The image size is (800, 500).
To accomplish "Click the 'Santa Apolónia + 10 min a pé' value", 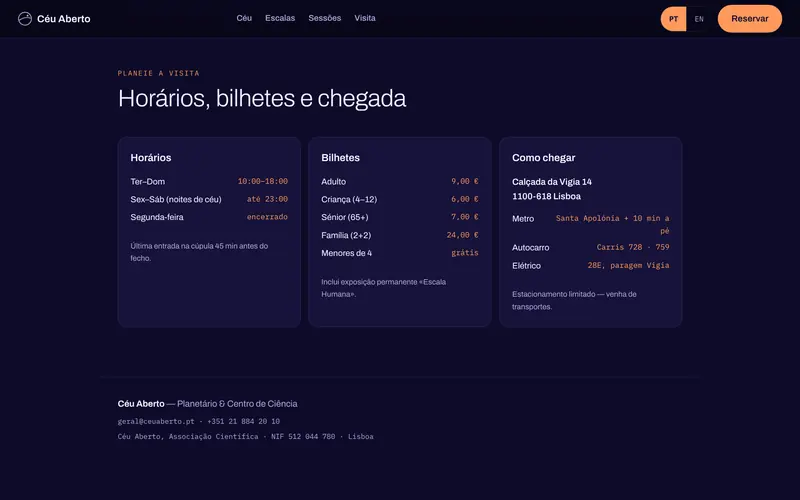I will [612, 224].
